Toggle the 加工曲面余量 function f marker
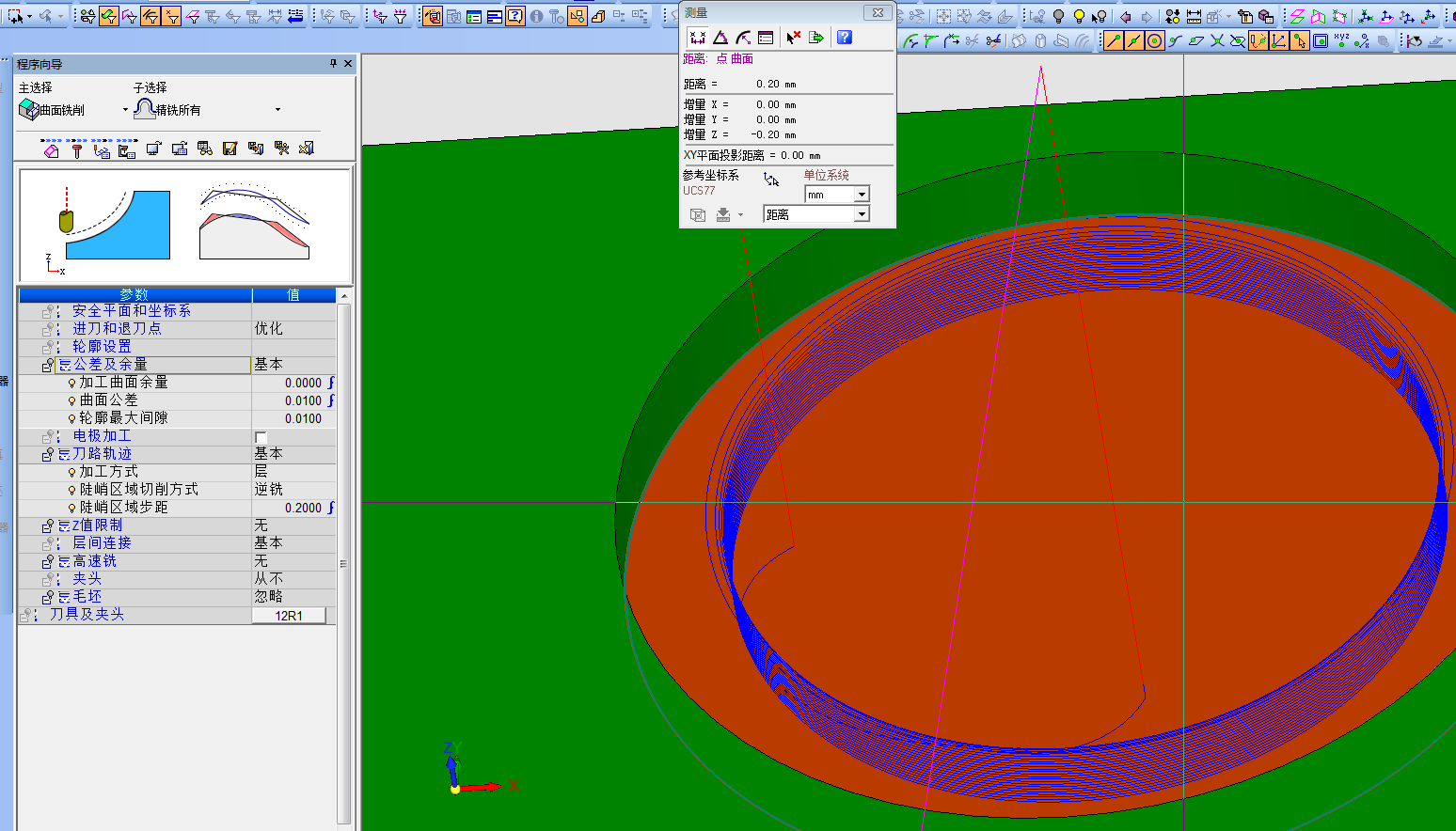This screenshot has width=1456, height=831. 330,383
